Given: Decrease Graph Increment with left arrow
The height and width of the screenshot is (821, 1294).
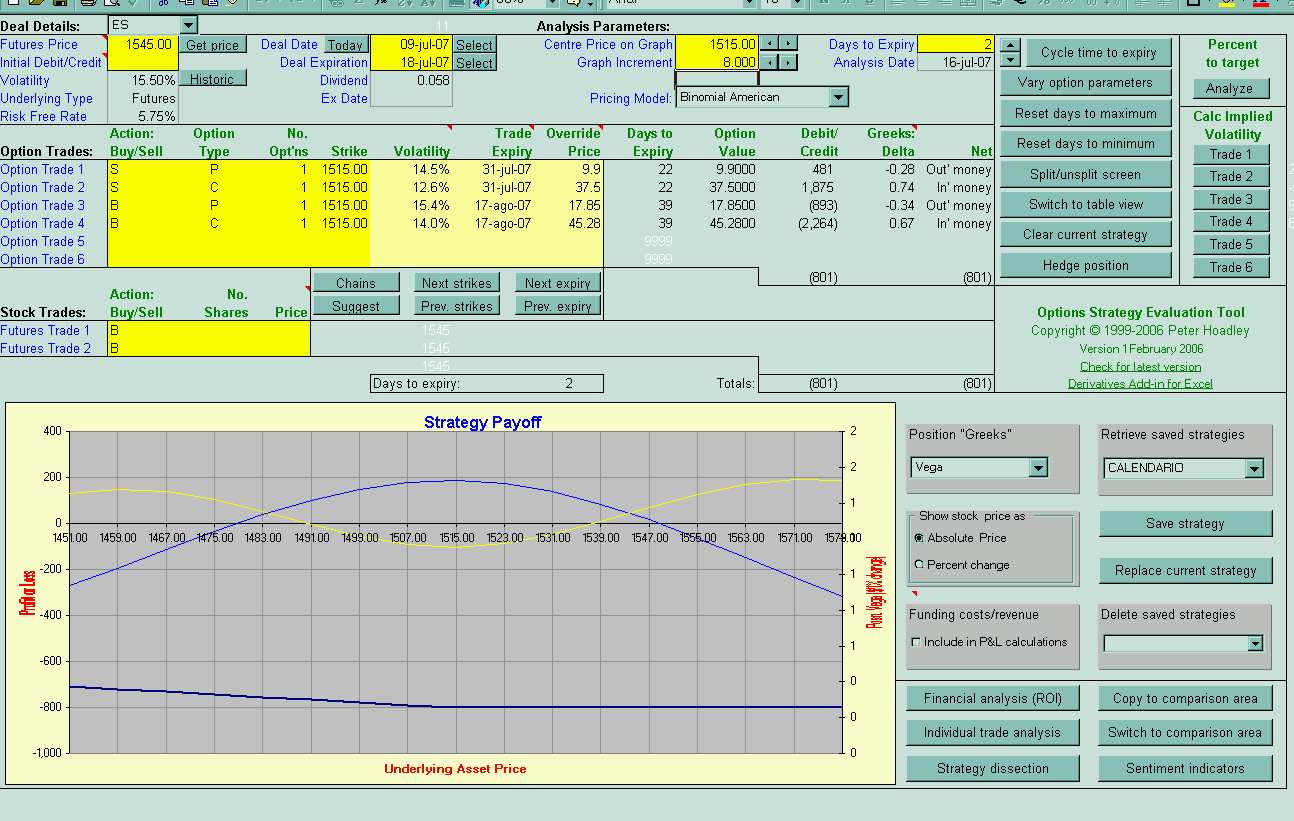Looking at the screenshot, I should 768,62.
